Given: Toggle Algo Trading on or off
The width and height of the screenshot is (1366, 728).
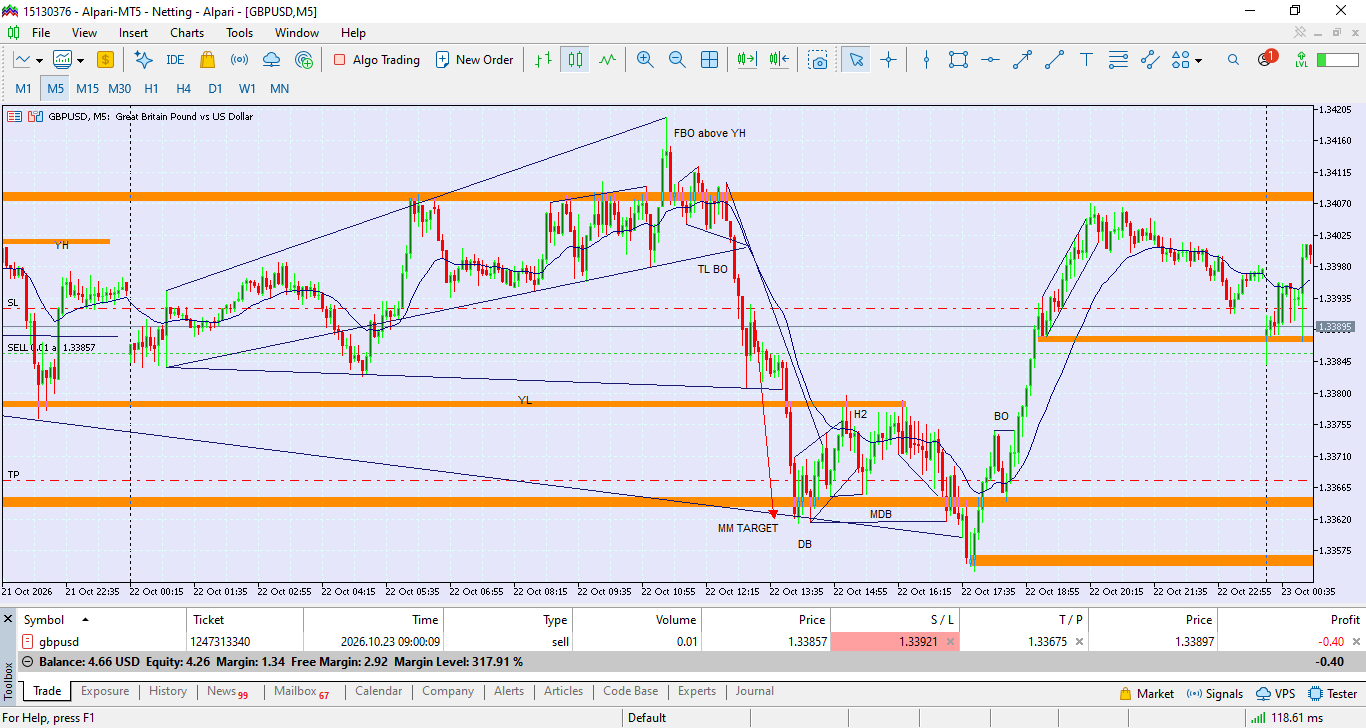Looking at the screenshot, I should point(376,60).
